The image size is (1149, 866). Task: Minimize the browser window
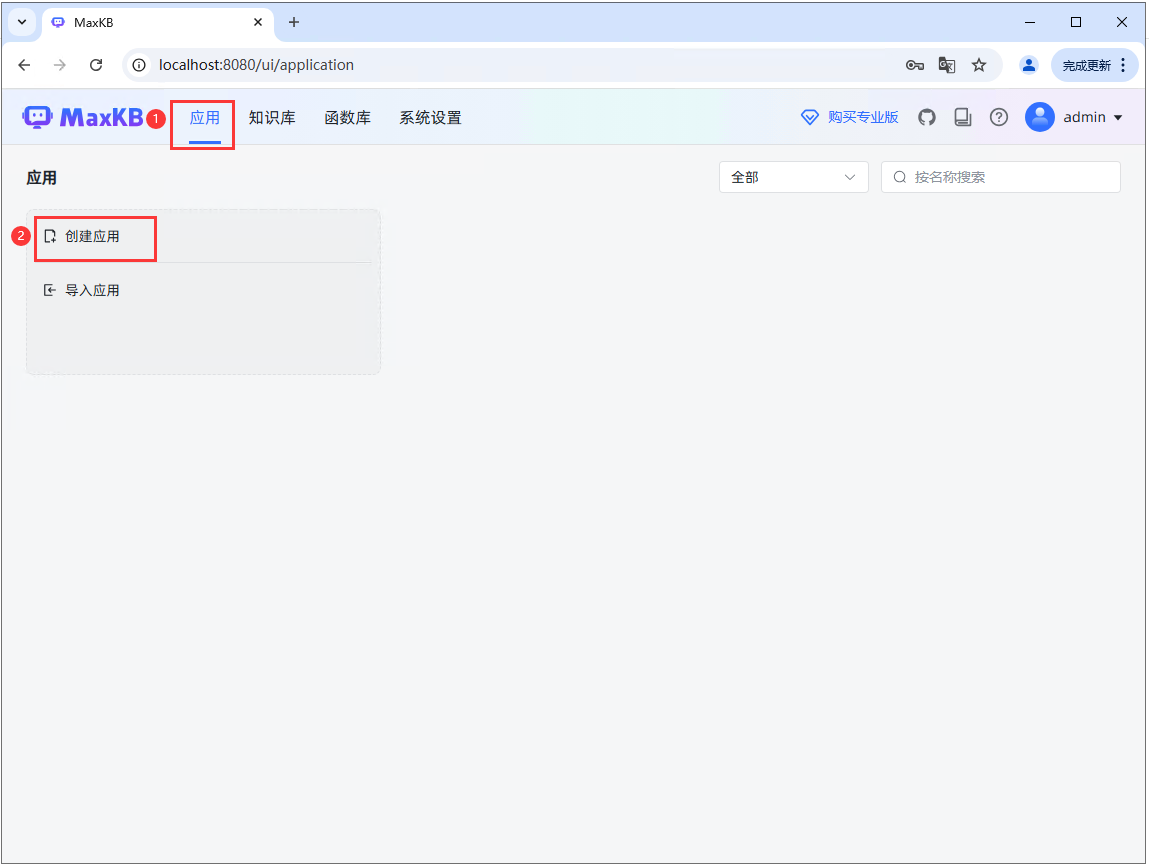[x=1030, y=22]
